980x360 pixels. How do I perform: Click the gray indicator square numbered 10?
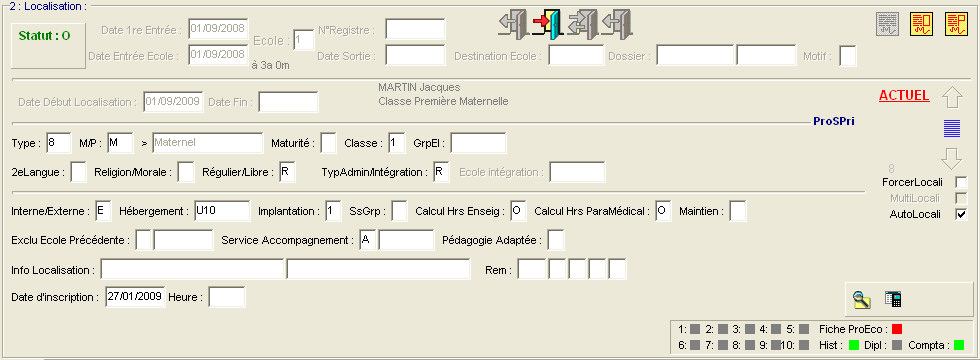(x=804, y=344)
